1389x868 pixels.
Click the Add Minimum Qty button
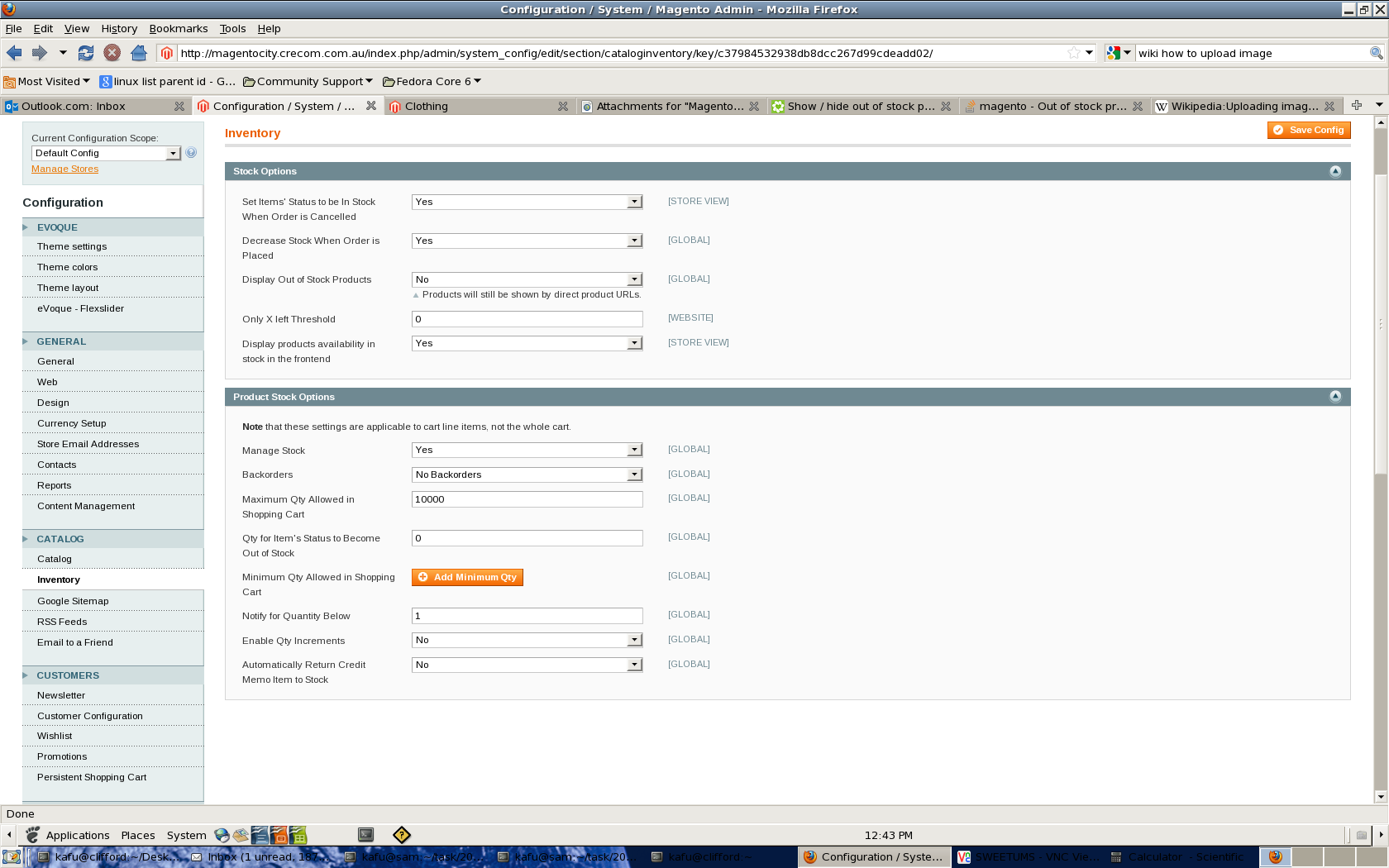pos(467,577)
